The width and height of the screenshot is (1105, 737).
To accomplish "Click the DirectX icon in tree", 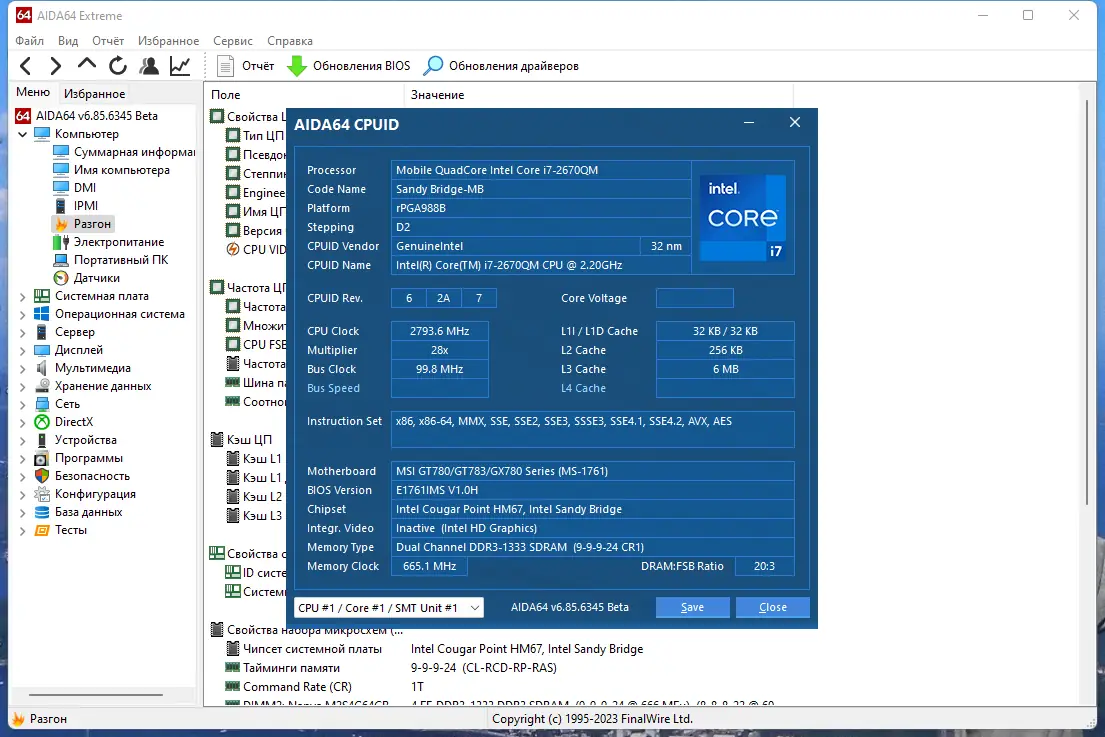I will tap(42, 422).
